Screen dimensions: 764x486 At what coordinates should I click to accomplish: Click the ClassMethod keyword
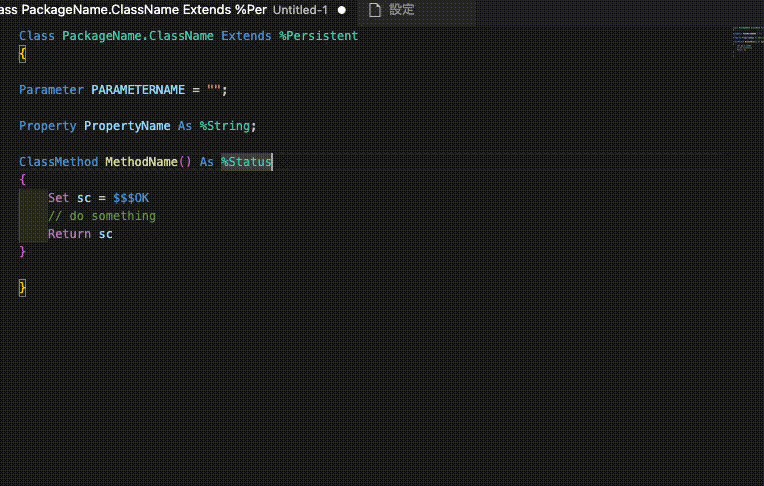tap(58, 162)
